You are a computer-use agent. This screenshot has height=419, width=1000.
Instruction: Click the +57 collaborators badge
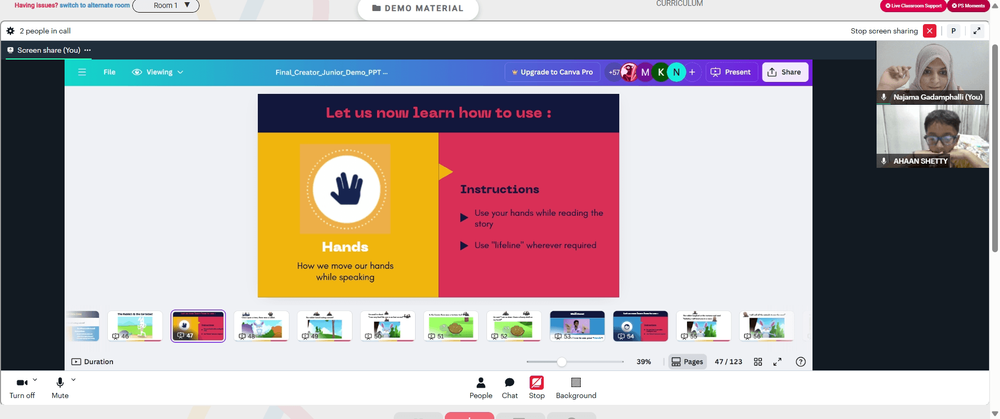(614, 72)
